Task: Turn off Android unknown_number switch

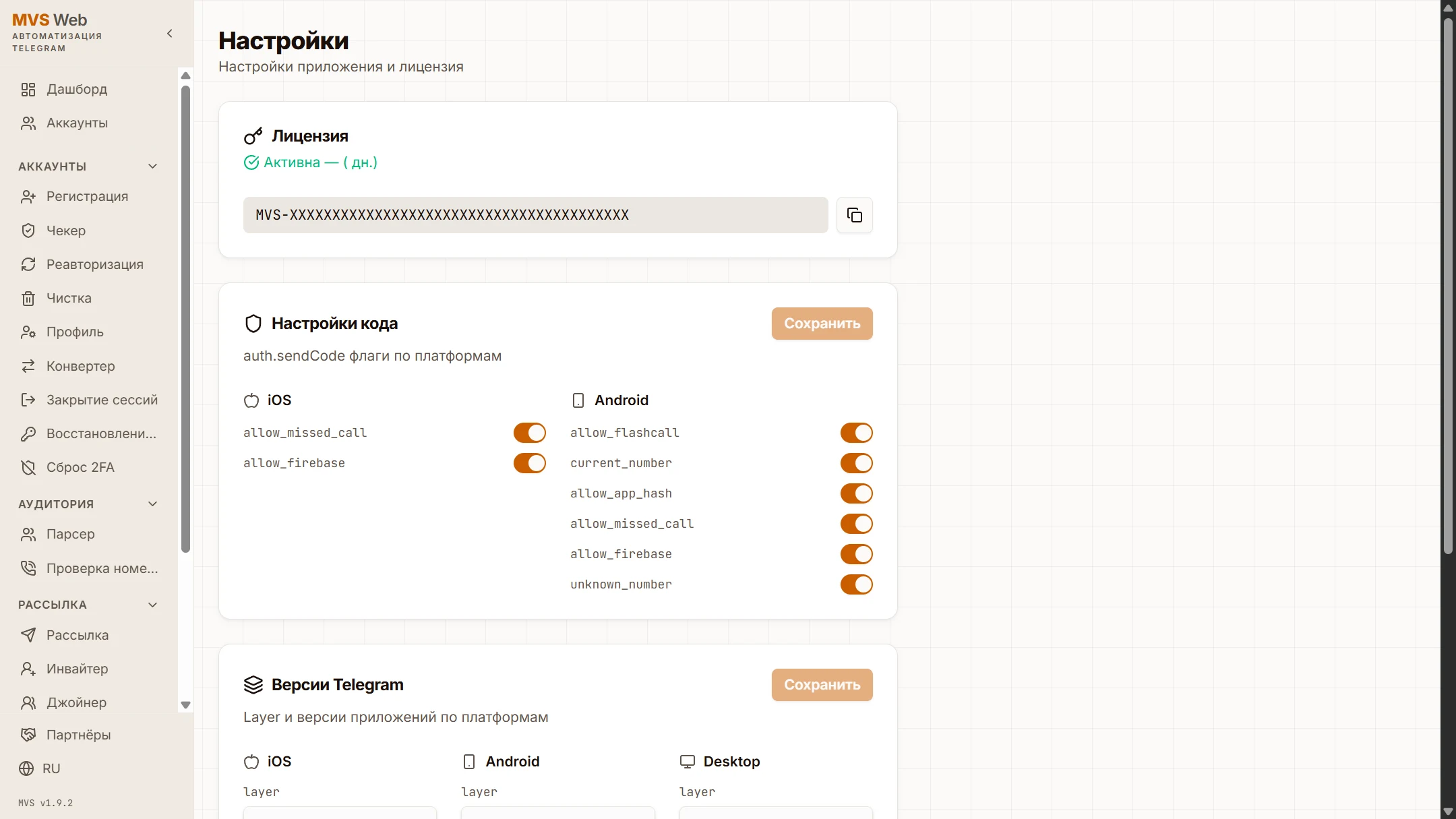Action: coord(856,584)
